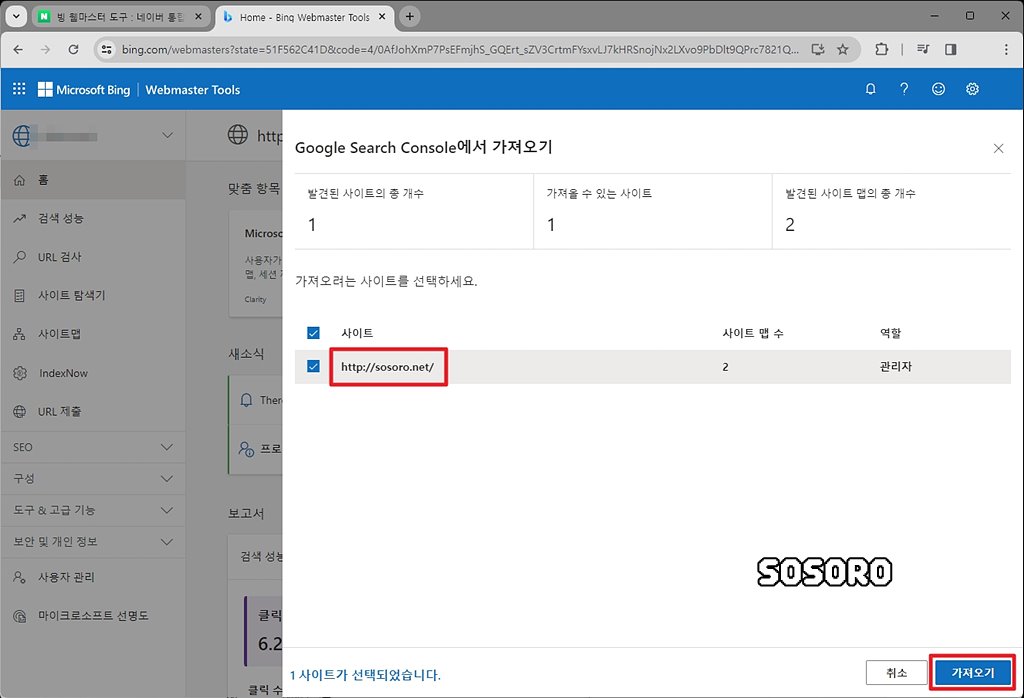
Task: Open the browser extensions puzzle icon
Action: click(882, 49)
